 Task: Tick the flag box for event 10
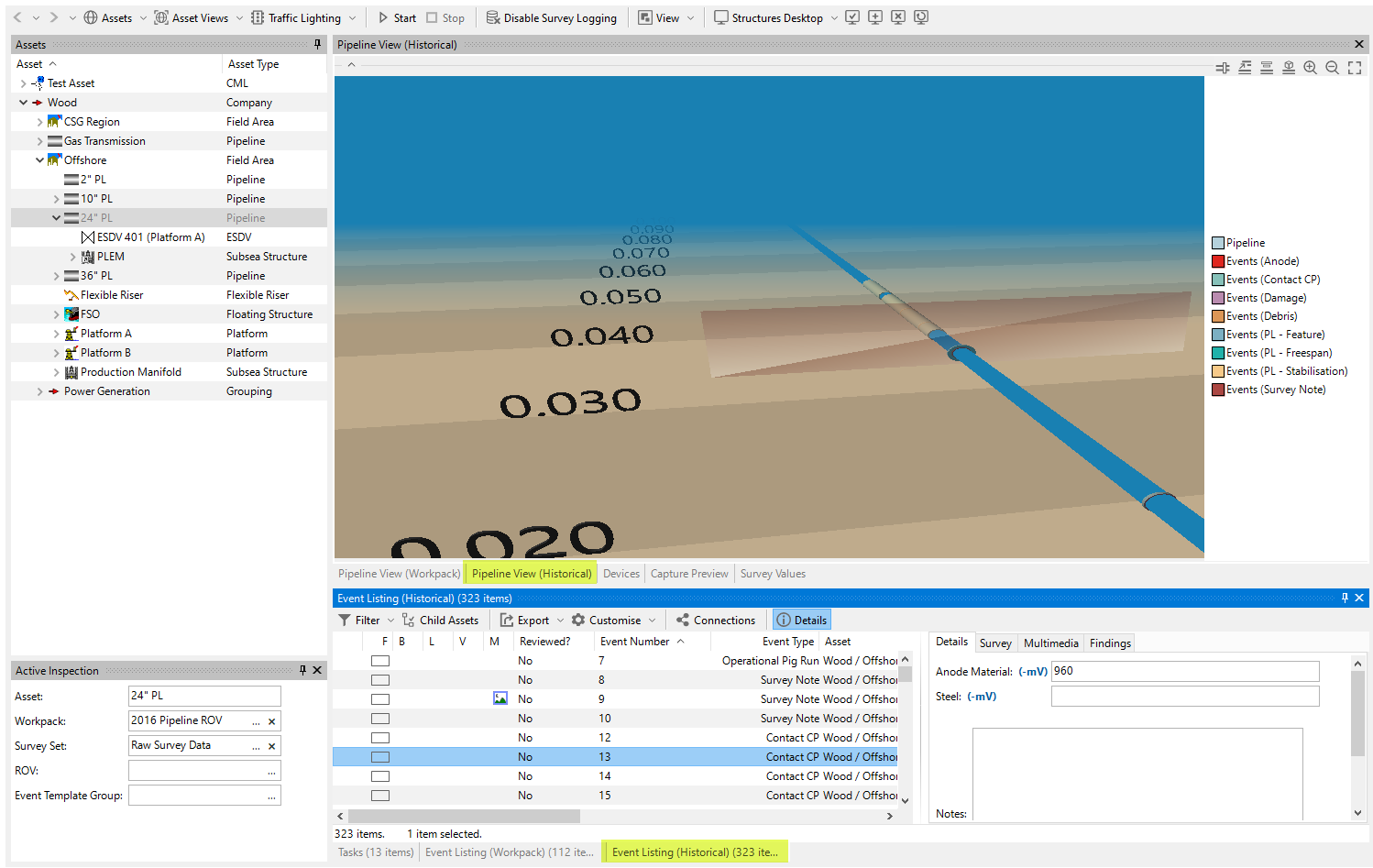pos(380,719)
